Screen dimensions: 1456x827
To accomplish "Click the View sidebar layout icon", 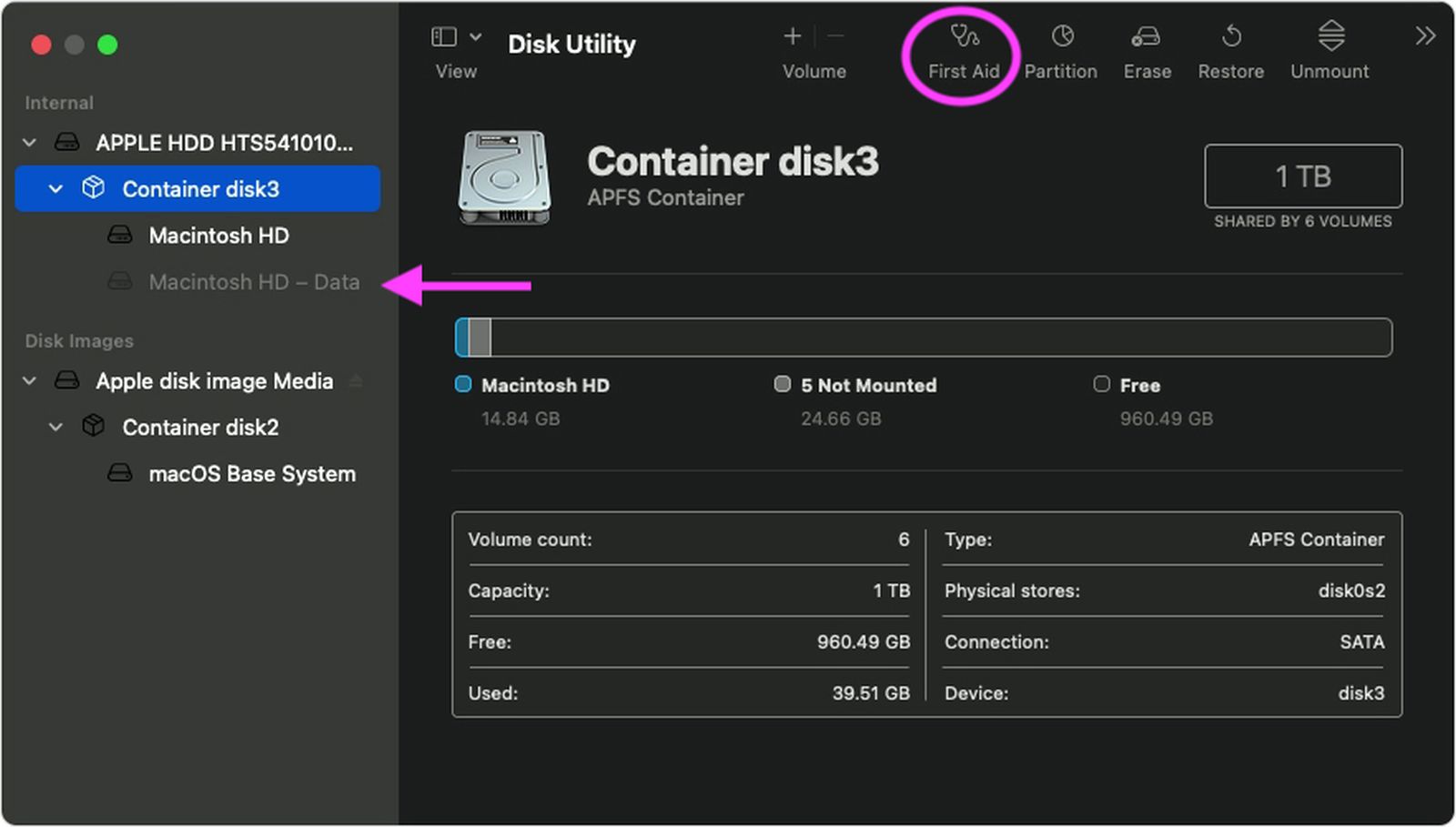I will click(443, 35).
